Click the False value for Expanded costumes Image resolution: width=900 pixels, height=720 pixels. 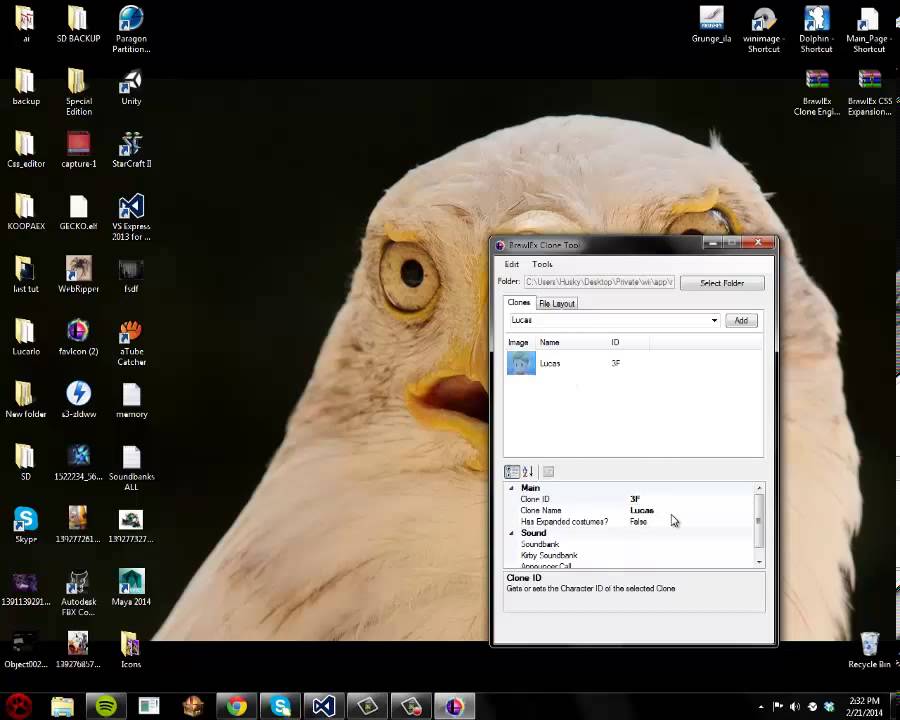click(x=638, y=521)
